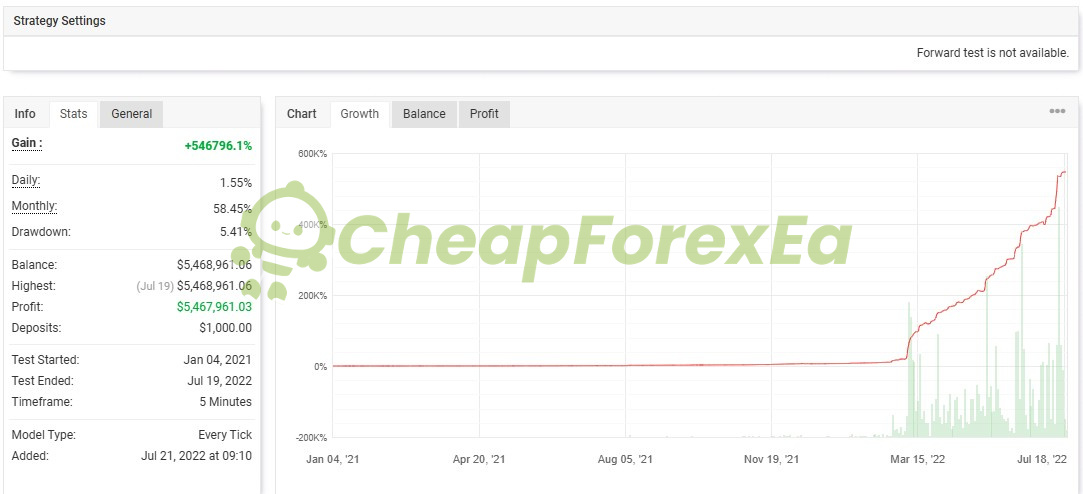Click the 600K% y-axis label
Screen dimensions: 1083x494
click(312, 153)
